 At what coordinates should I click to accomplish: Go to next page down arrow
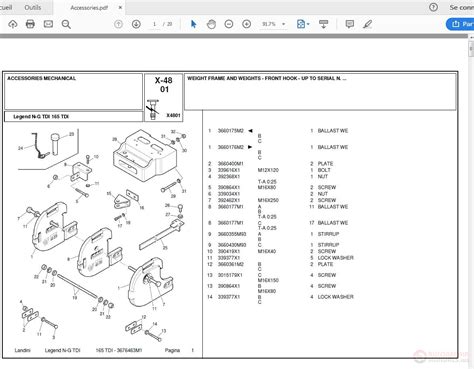click(x=136, y=24)
